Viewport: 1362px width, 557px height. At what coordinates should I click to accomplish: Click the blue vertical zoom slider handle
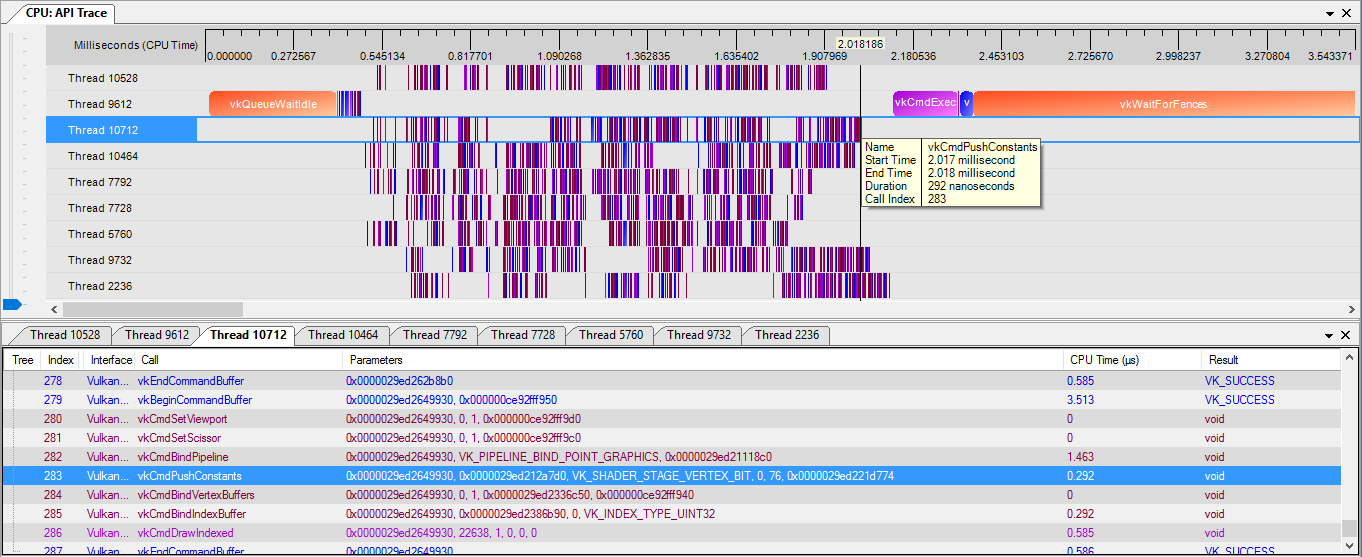[12, 304]
